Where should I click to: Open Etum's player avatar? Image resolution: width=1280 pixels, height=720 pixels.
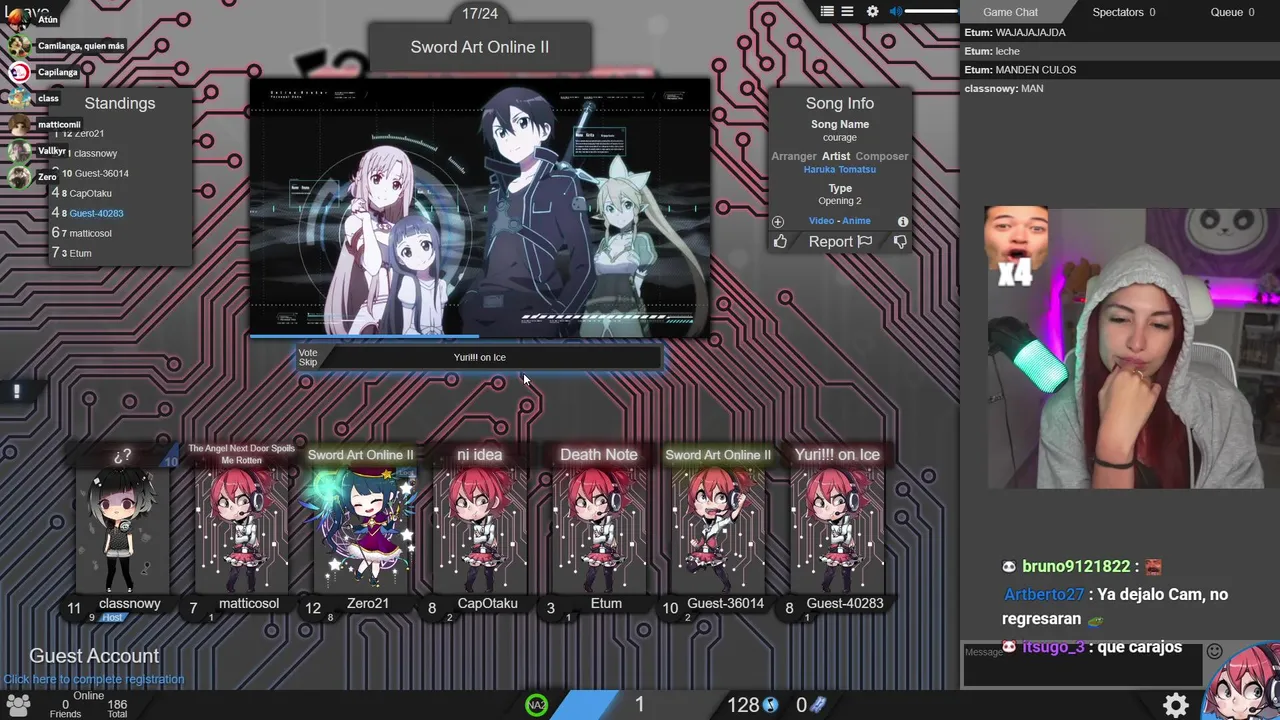tap(598, 530)
